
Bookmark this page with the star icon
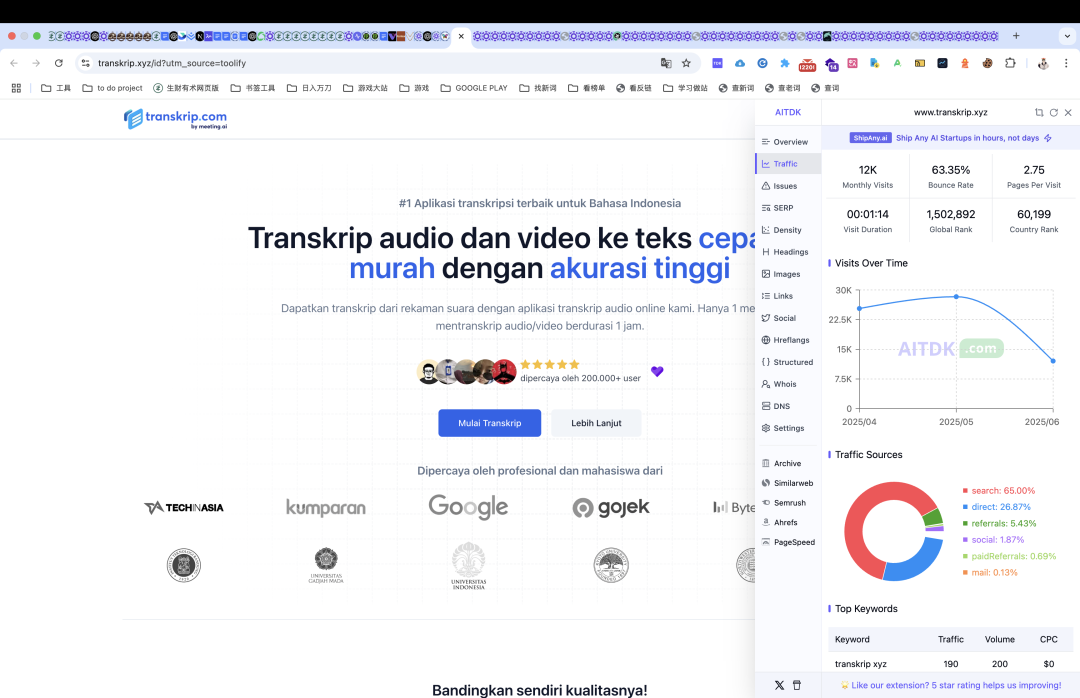(686, 63)
